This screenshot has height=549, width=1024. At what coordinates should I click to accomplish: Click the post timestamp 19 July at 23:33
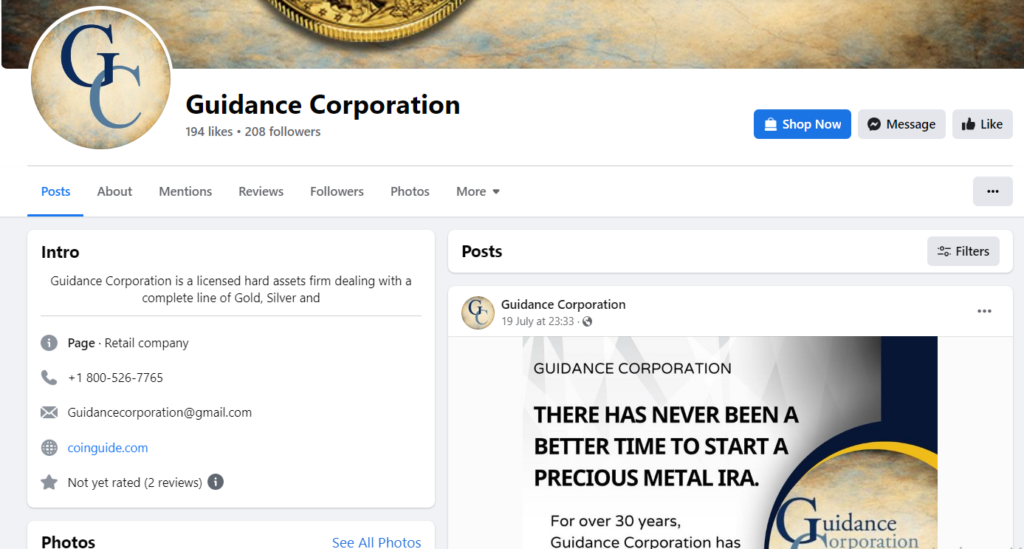pyautogui.click(x=537, y=321)
